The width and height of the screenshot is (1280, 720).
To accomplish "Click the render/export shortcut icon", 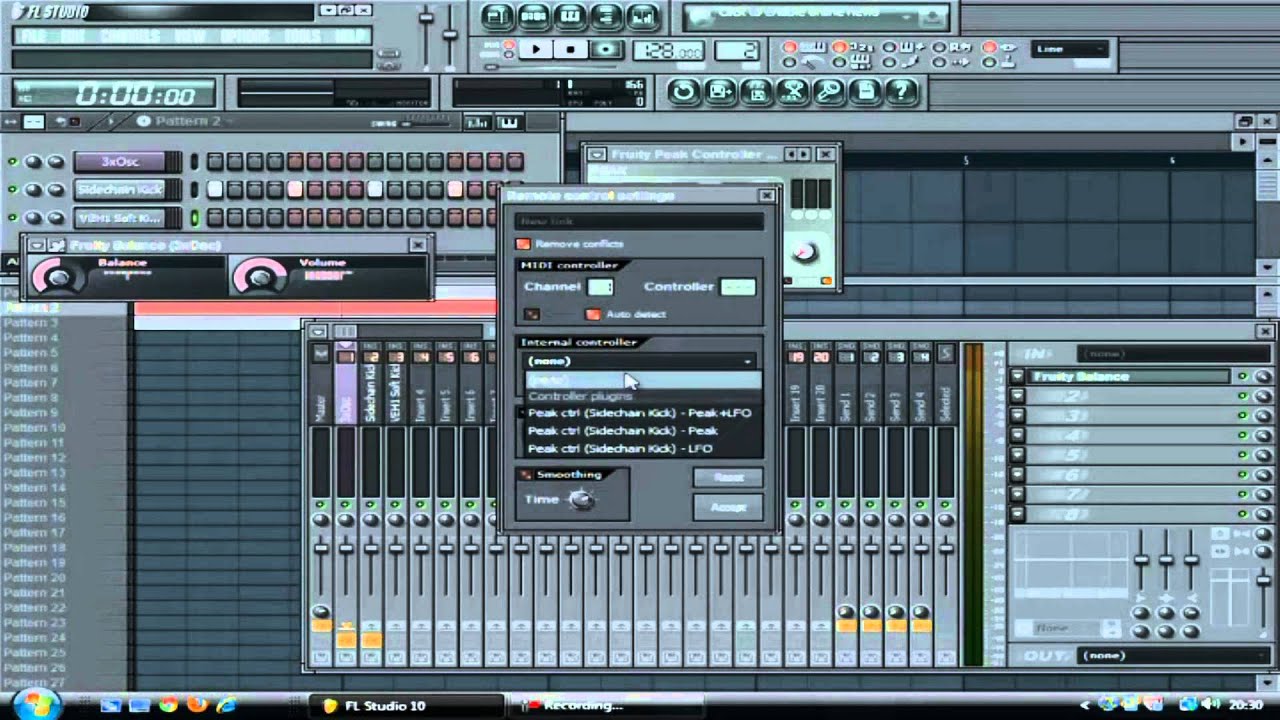I will pos(757,92).
